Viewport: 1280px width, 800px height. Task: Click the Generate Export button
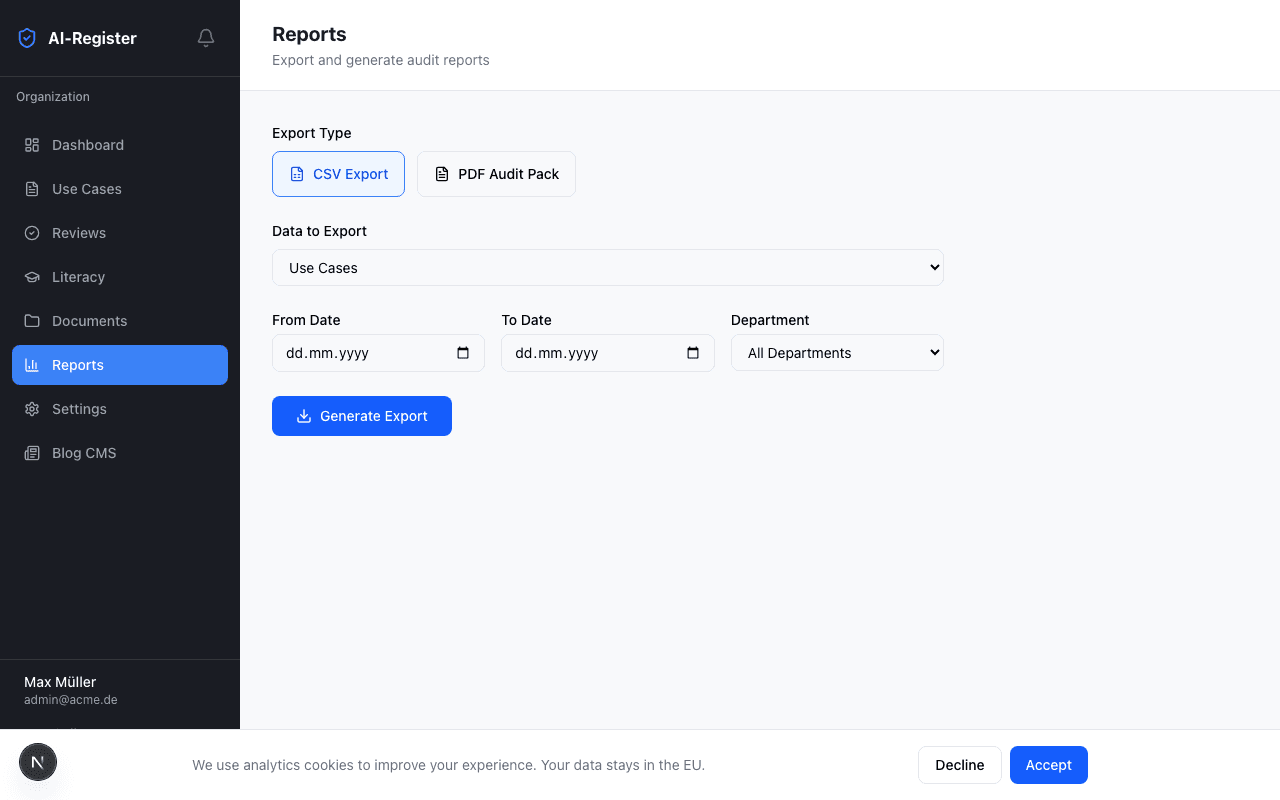tap(361, 415)
